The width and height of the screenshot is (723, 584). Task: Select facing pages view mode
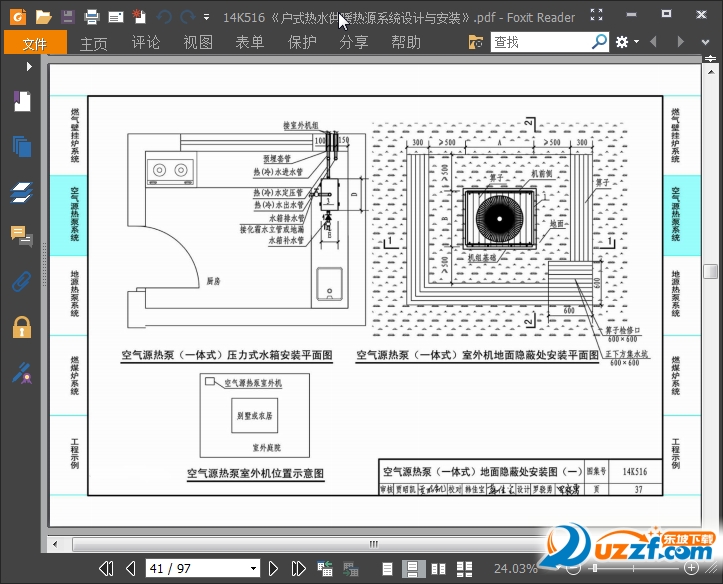pos(438,569)
